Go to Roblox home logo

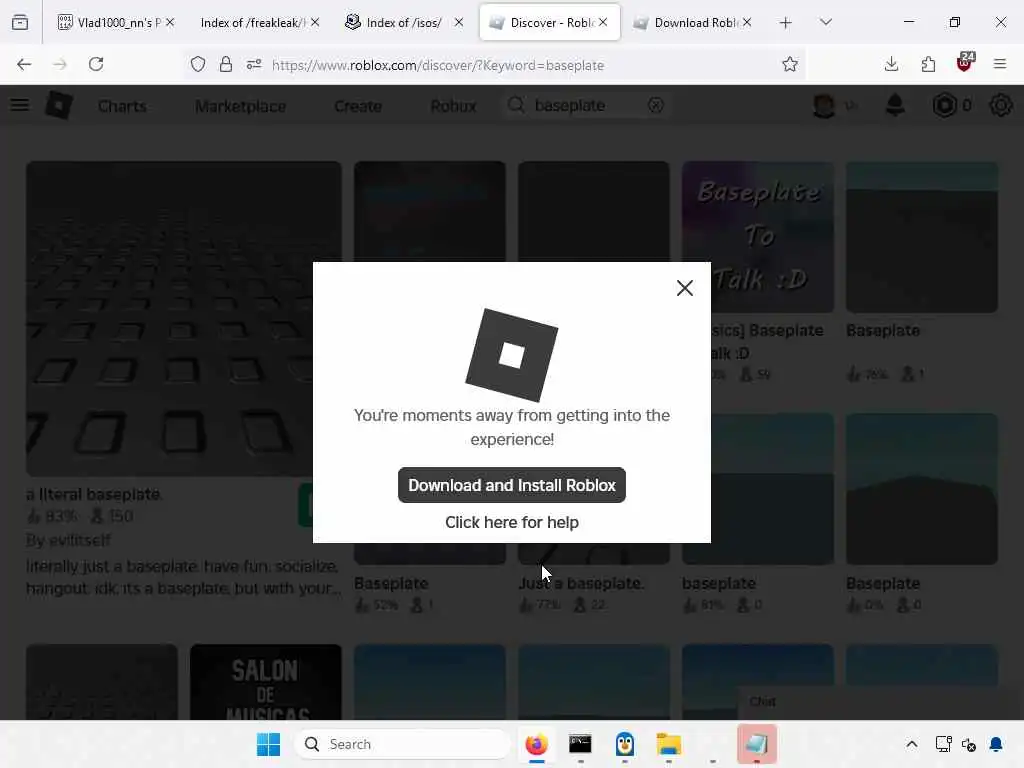tap(59, 105)
